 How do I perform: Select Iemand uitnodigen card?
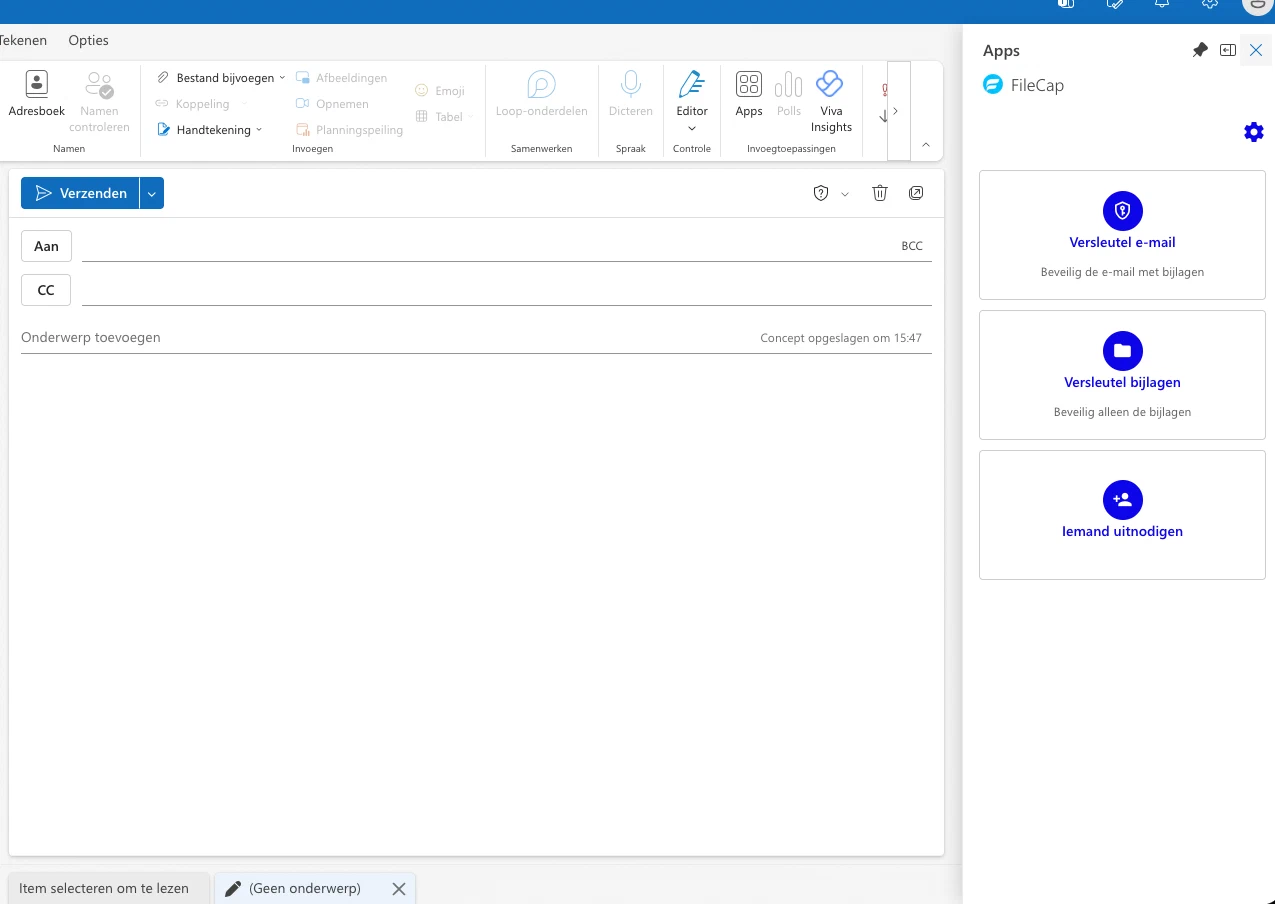[x=1122, y=515]
